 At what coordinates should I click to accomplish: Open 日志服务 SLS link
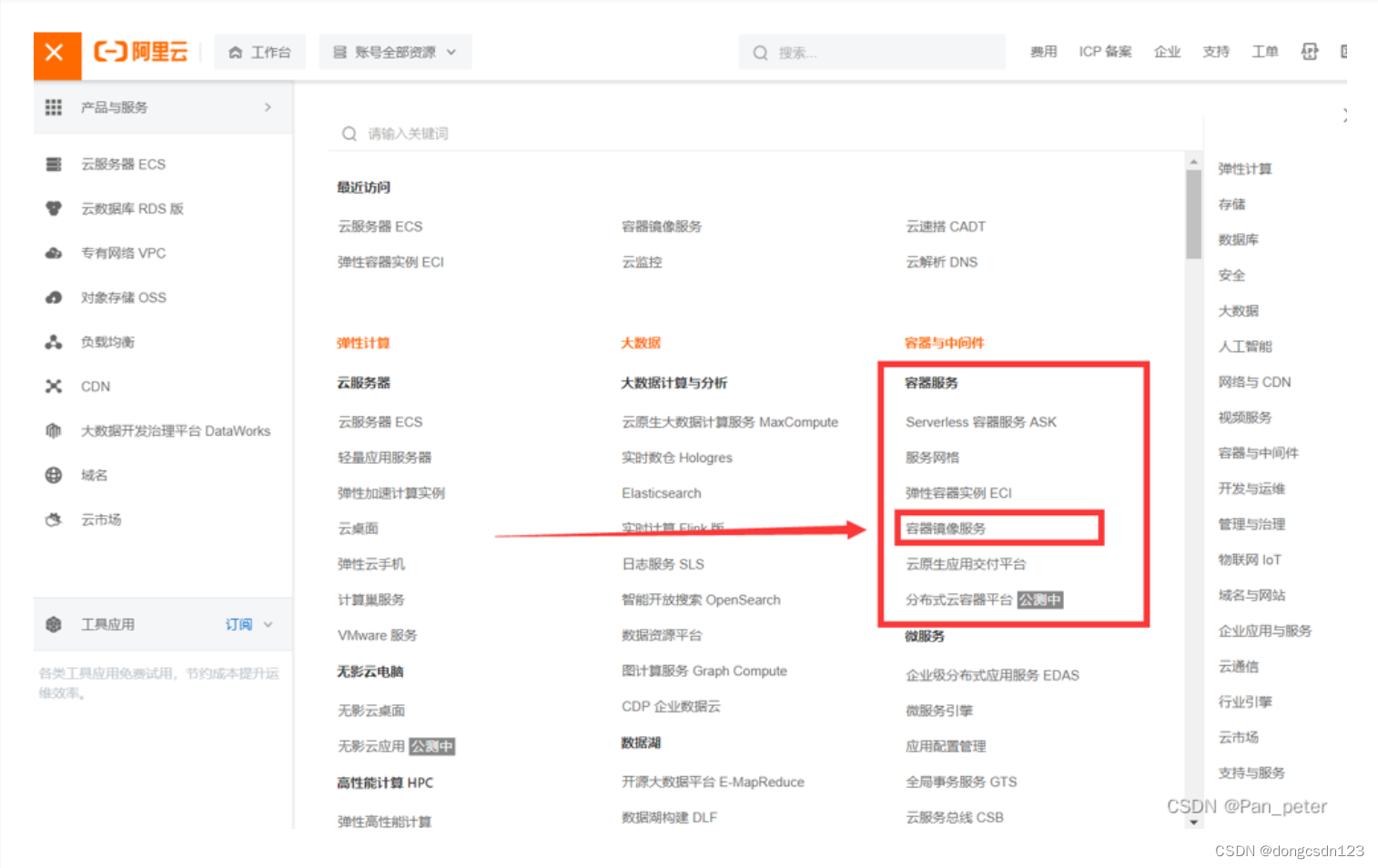pos(664,564)
